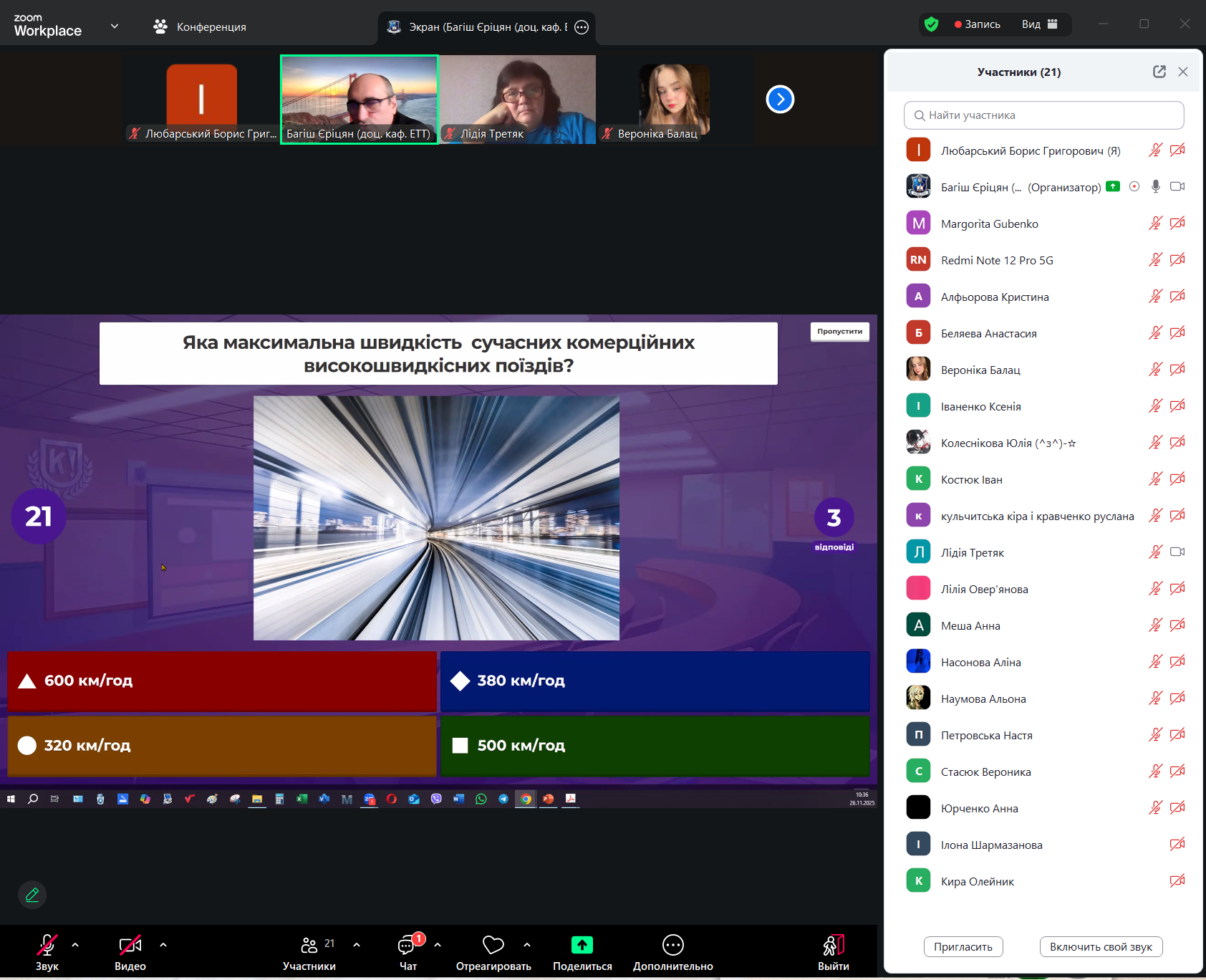Viewport: 1206px width, 980px height.
Task: Select participant Ілона Шармазанова
Action: [1044, 845]
